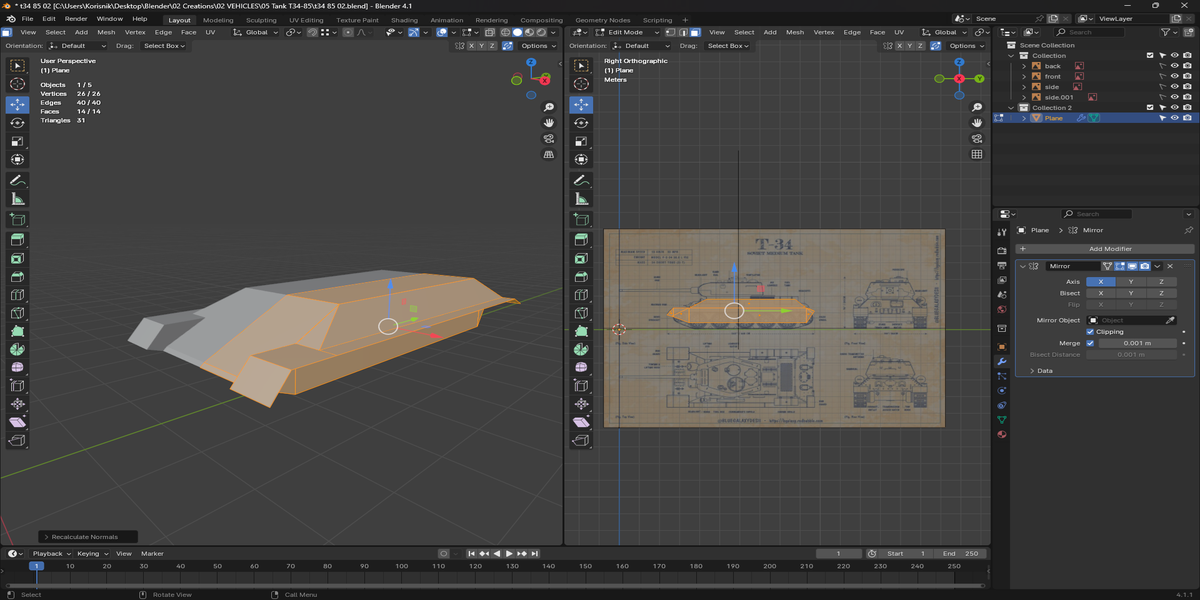Click the Merge distance value field
The height and width of the screenshot is (600, 1200).
[x=1137, y=343]
